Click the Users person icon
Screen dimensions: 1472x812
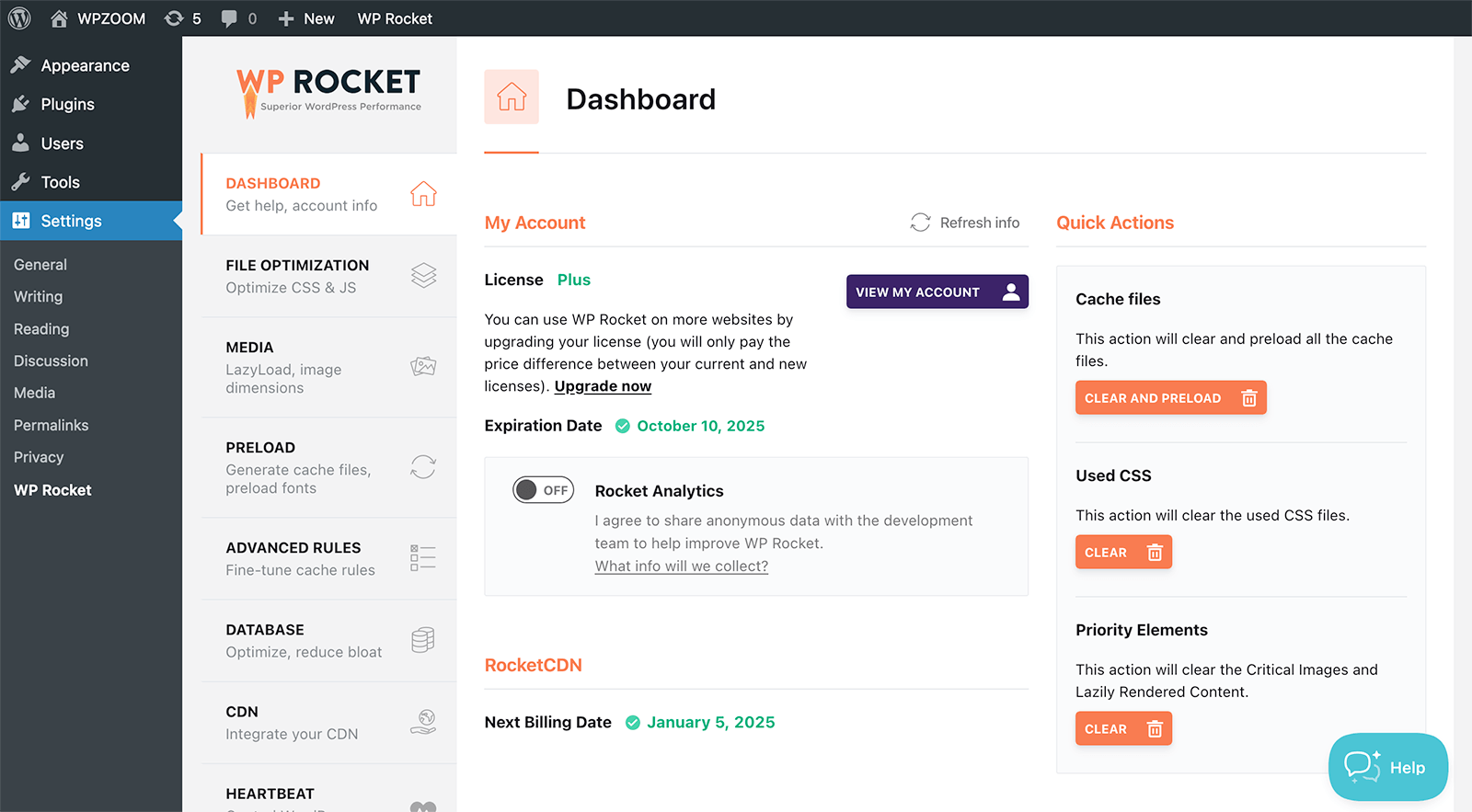point(20,143)
